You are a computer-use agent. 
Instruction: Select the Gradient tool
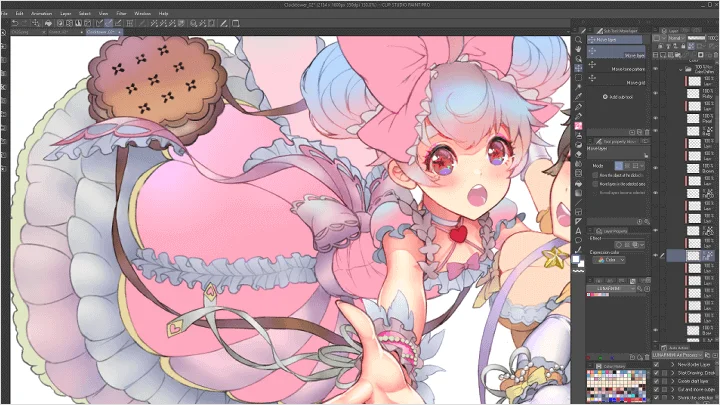[578, 192]
